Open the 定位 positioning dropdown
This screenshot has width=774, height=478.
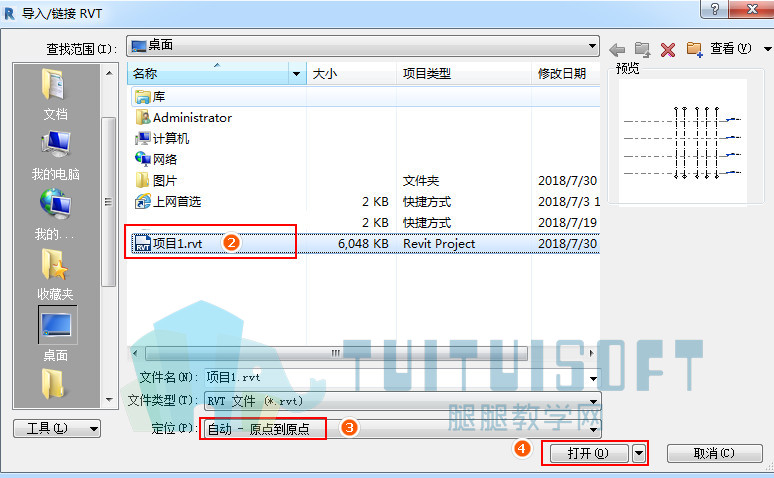click(401, 429)
